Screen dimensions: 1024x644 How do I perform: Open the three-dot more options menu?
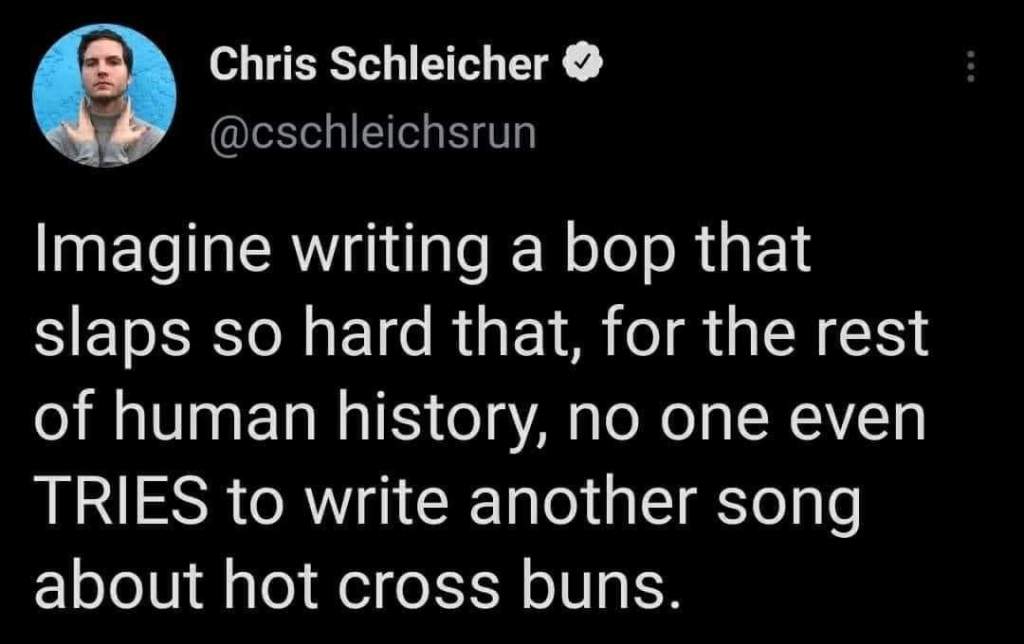point(966,68)
